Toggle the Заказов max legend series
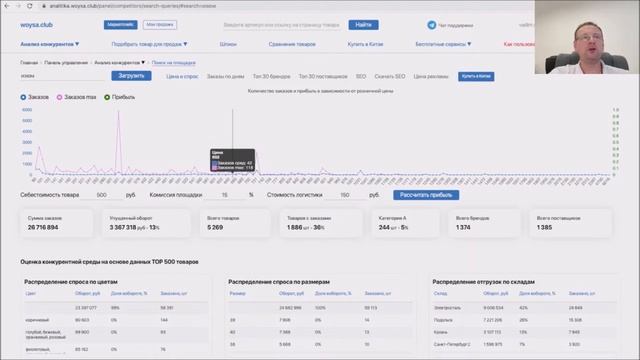 click(76, 97)
